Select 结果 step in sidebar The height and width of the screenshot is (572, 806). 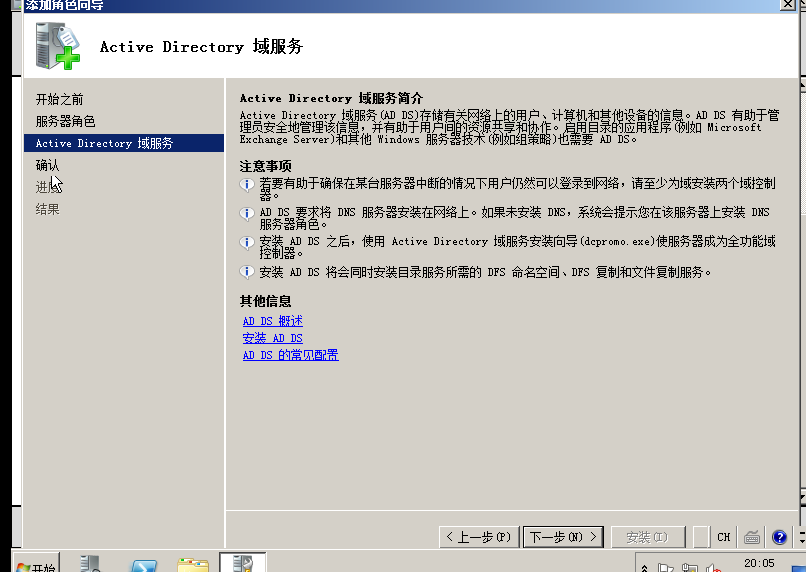pos(47,209)
